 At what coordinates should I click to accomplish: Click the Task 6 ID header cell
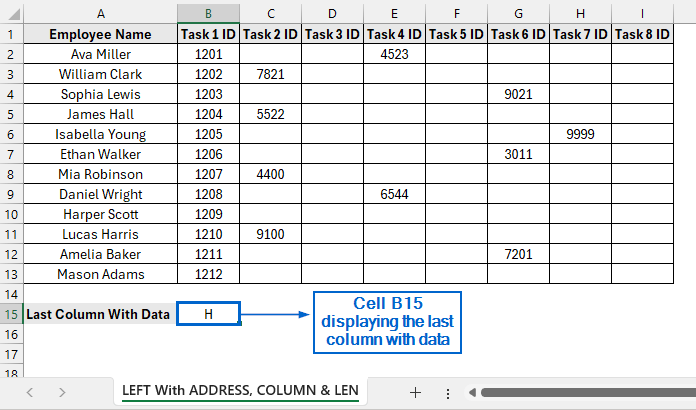[518, 34]
